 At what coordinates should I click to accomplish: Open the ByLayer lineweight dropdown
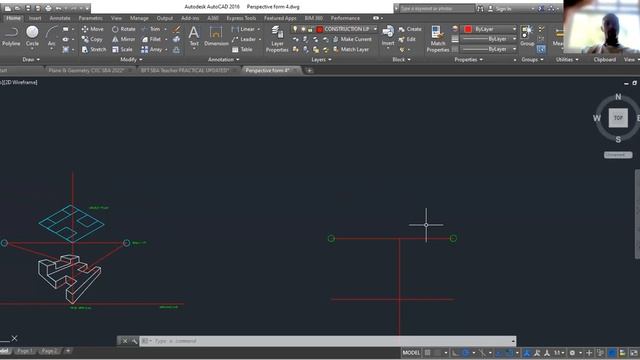coord(514,39)
